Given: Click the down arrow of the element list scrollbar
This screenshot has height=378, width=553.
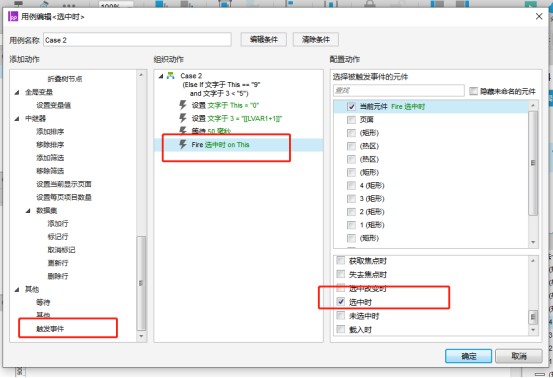Looking at the screenshot, I should (x=533, y=242).
